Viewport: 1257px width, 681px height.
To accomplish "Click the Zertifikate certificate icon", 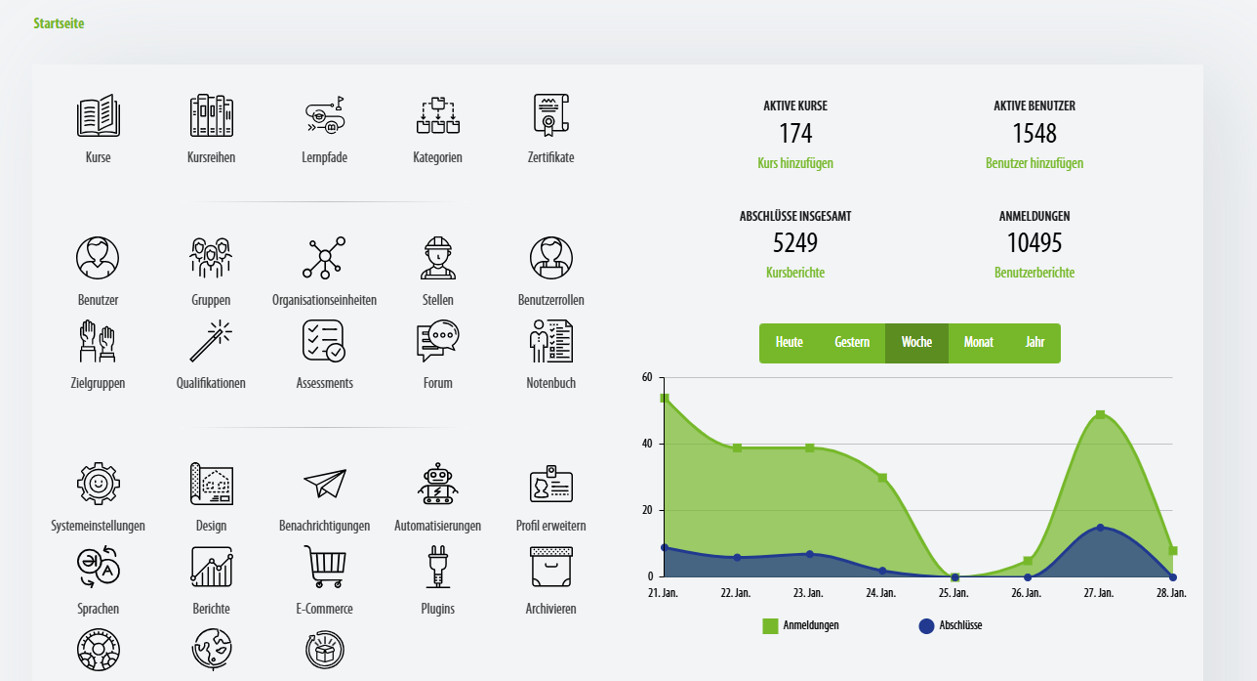I will [550, 116].
